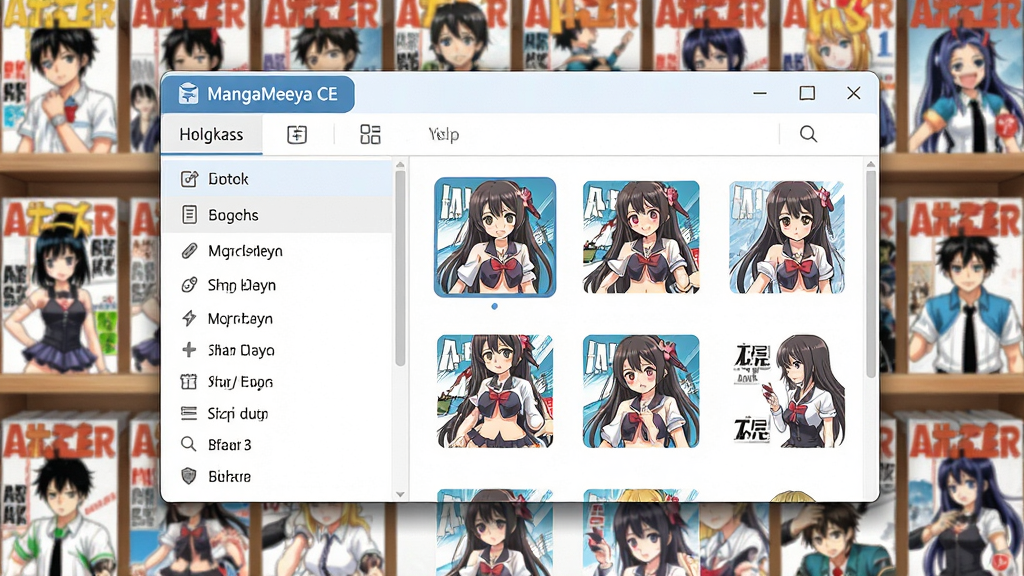Open the Yelp menu
Viewport: 1024px width, 576px height.
click(x=443, y=135)
